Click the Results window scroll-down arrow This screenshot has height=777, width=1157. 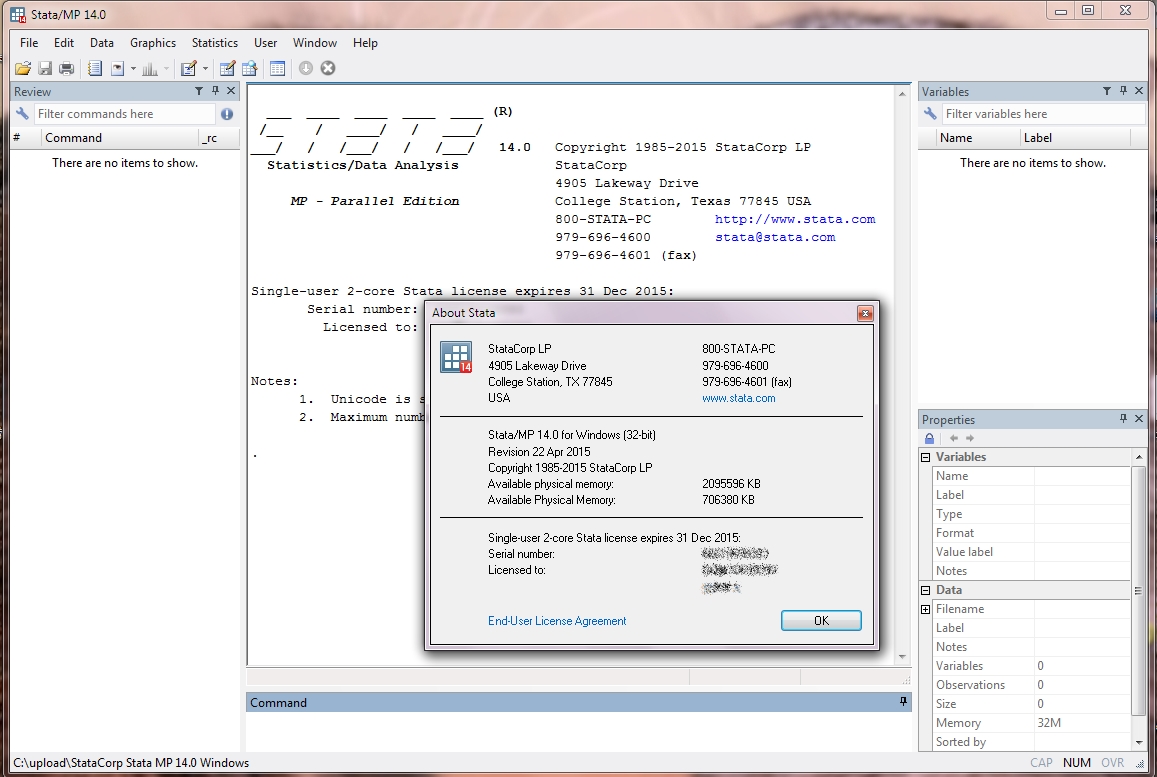coord(902,657)
